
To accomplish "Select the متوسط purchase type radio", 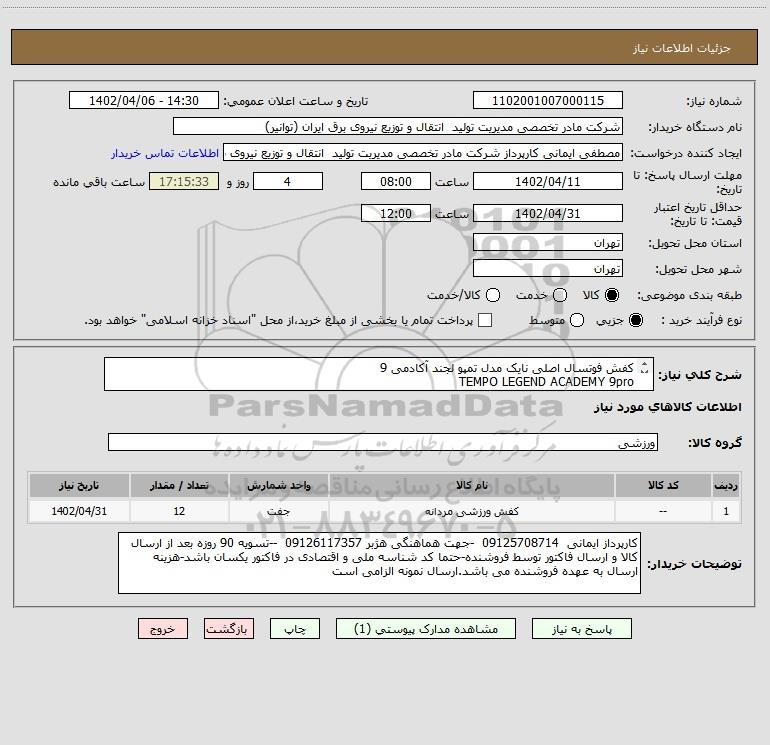I will (x=577, y=320).
